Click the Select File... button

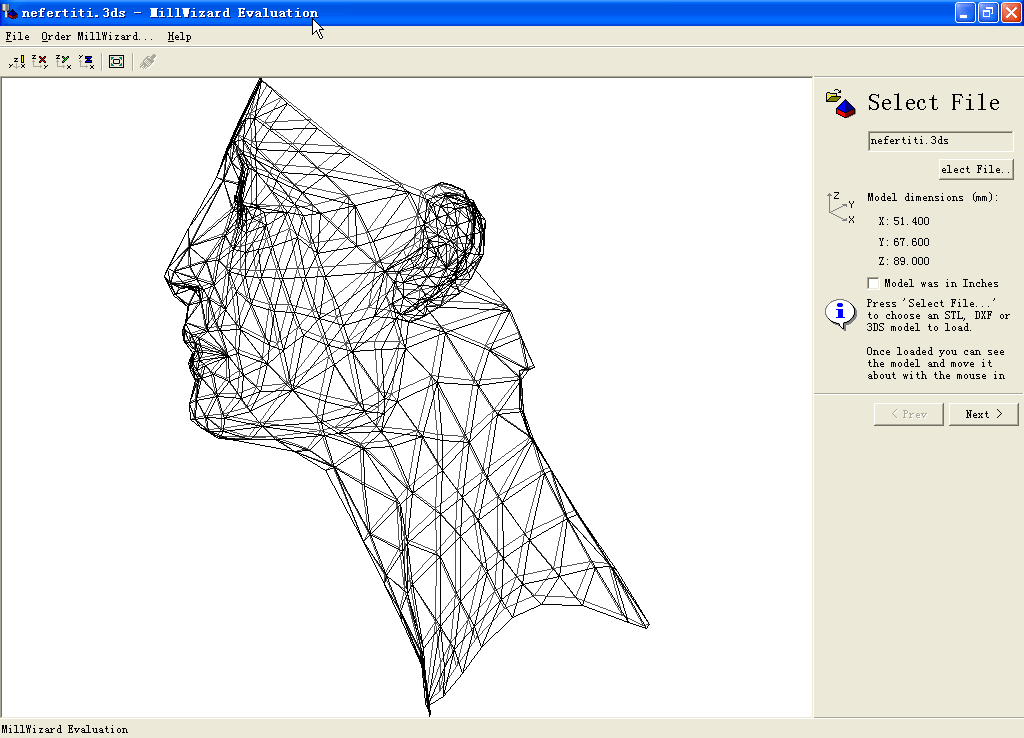pyautogui.click(x=976, y=169)
